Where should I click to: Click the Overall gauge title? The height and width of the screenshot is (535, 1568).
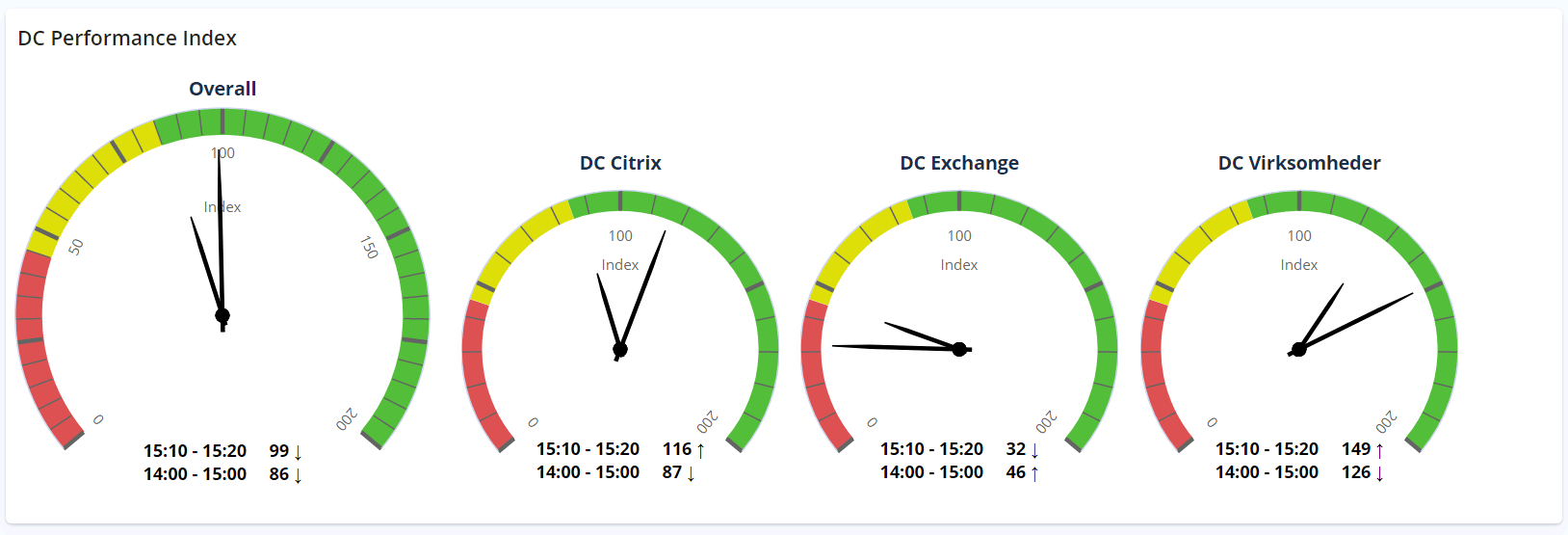coord(222,89)
